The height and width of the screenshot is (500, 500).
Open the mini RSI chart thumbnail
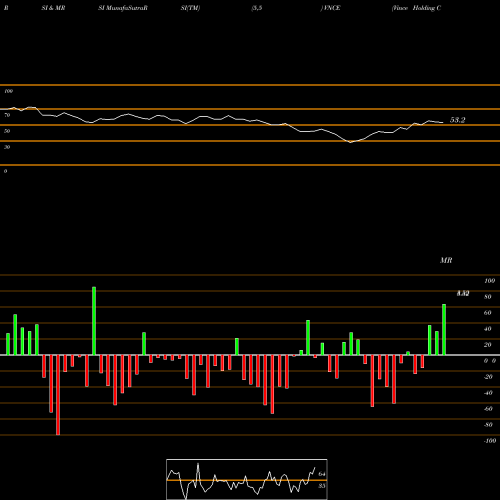coord(247,479)
